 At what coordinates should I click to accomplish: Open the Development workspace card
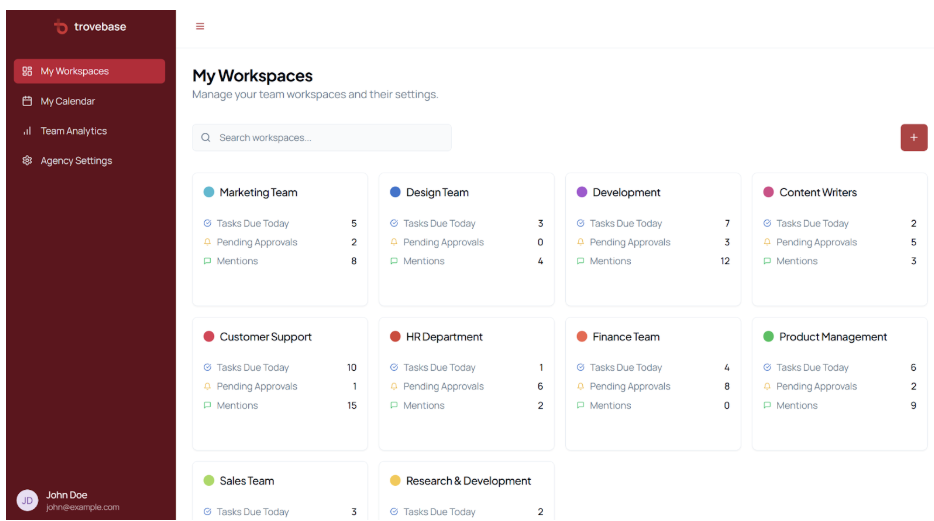[x=653, y=239]
